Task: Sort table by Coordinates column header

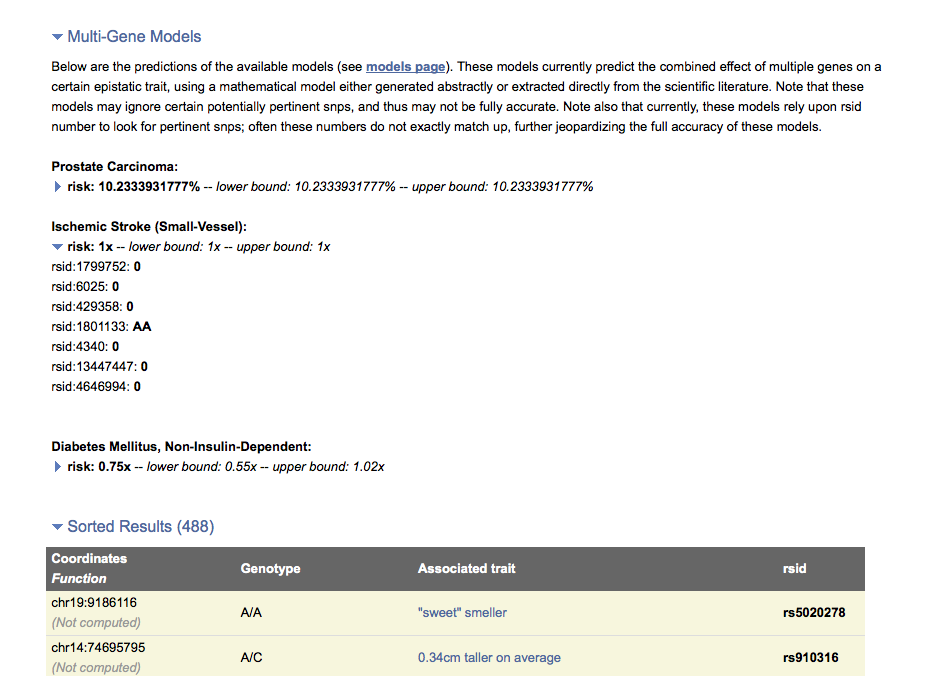Action: pos(89,559)
